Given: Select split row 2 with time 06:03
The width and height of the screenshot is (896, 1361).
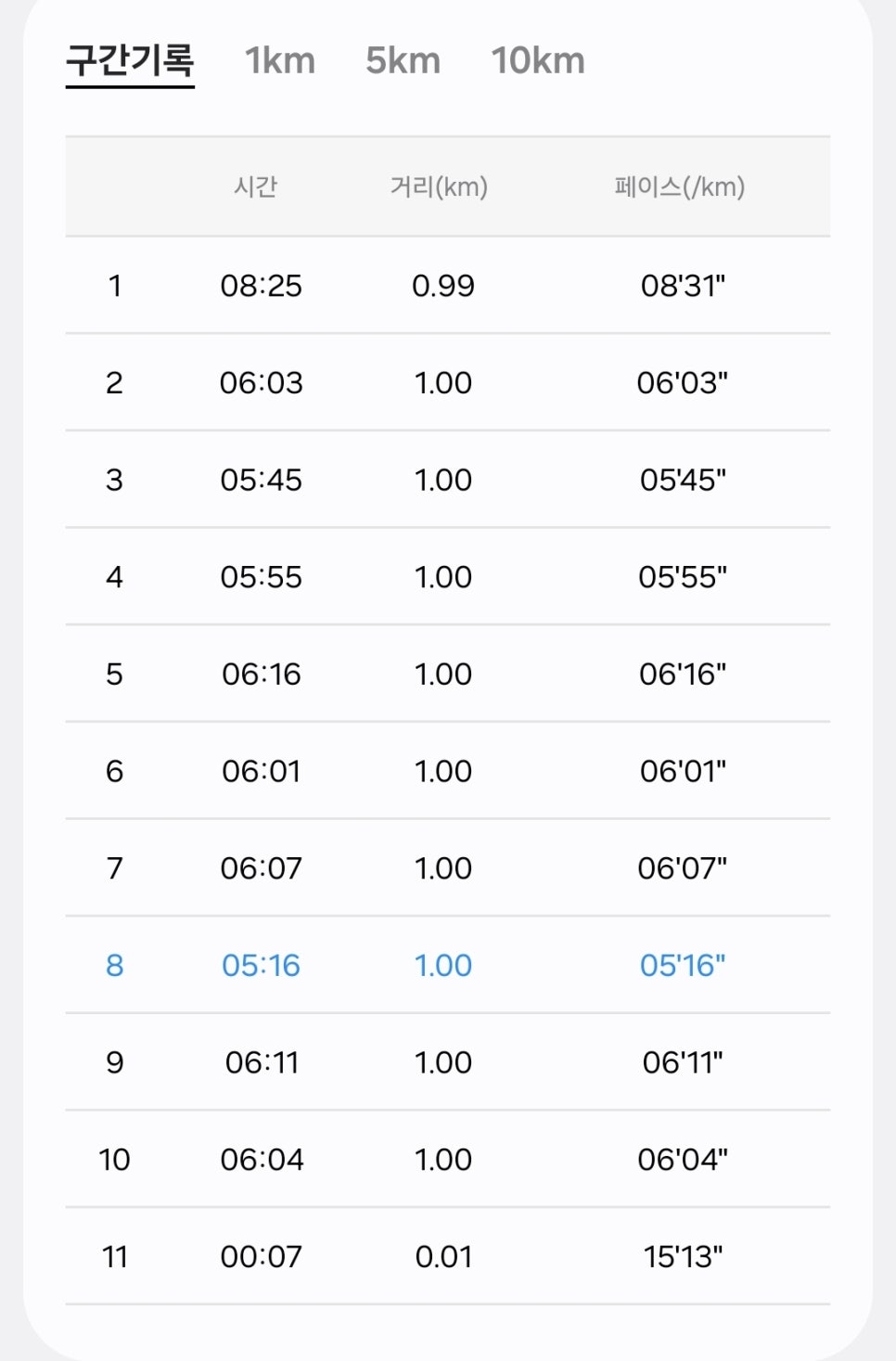Looking at the screenshot, I should click(448, 382).
